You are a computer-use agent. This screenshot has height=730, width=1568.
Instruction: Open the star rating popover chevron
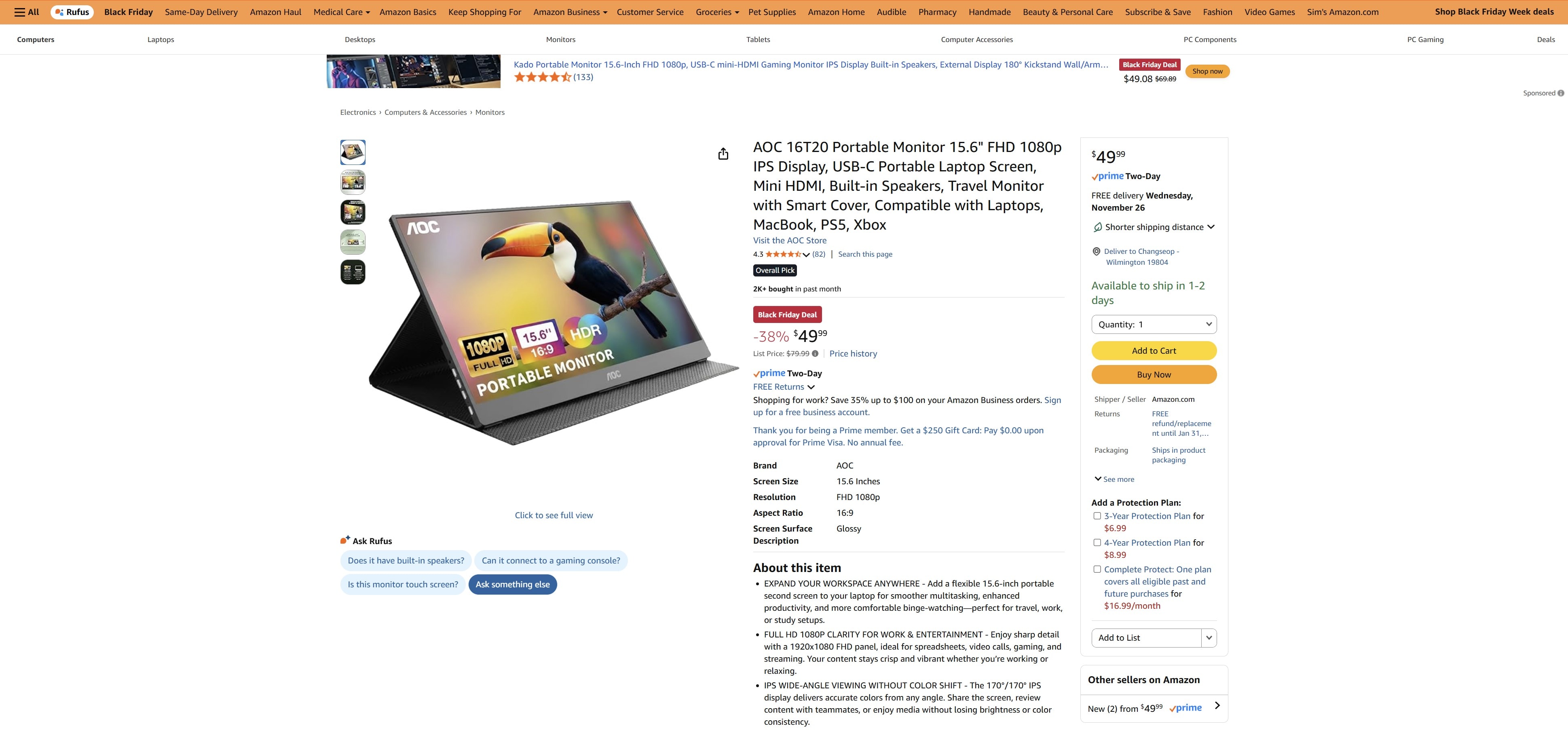tap(806, 255)
